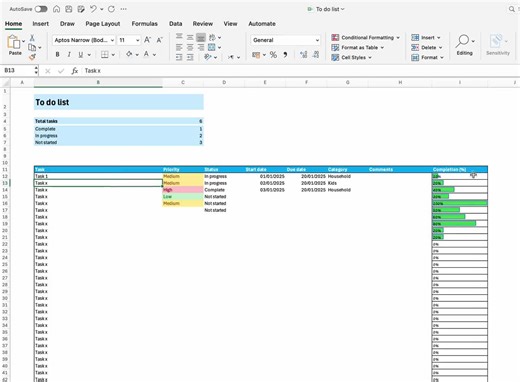Click Decrease Decimal icon
Screen dimensions: 520x382
316,55
